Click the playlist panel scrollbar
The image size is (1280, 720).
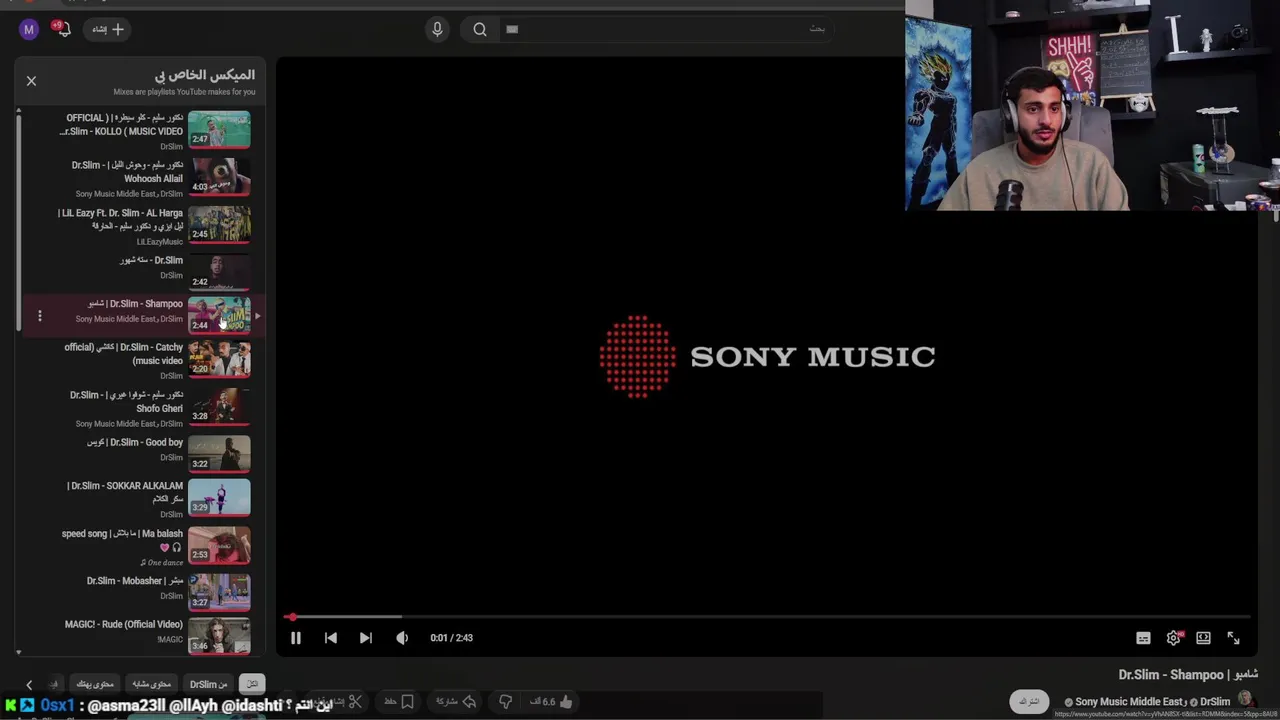(x=19, y=221)
